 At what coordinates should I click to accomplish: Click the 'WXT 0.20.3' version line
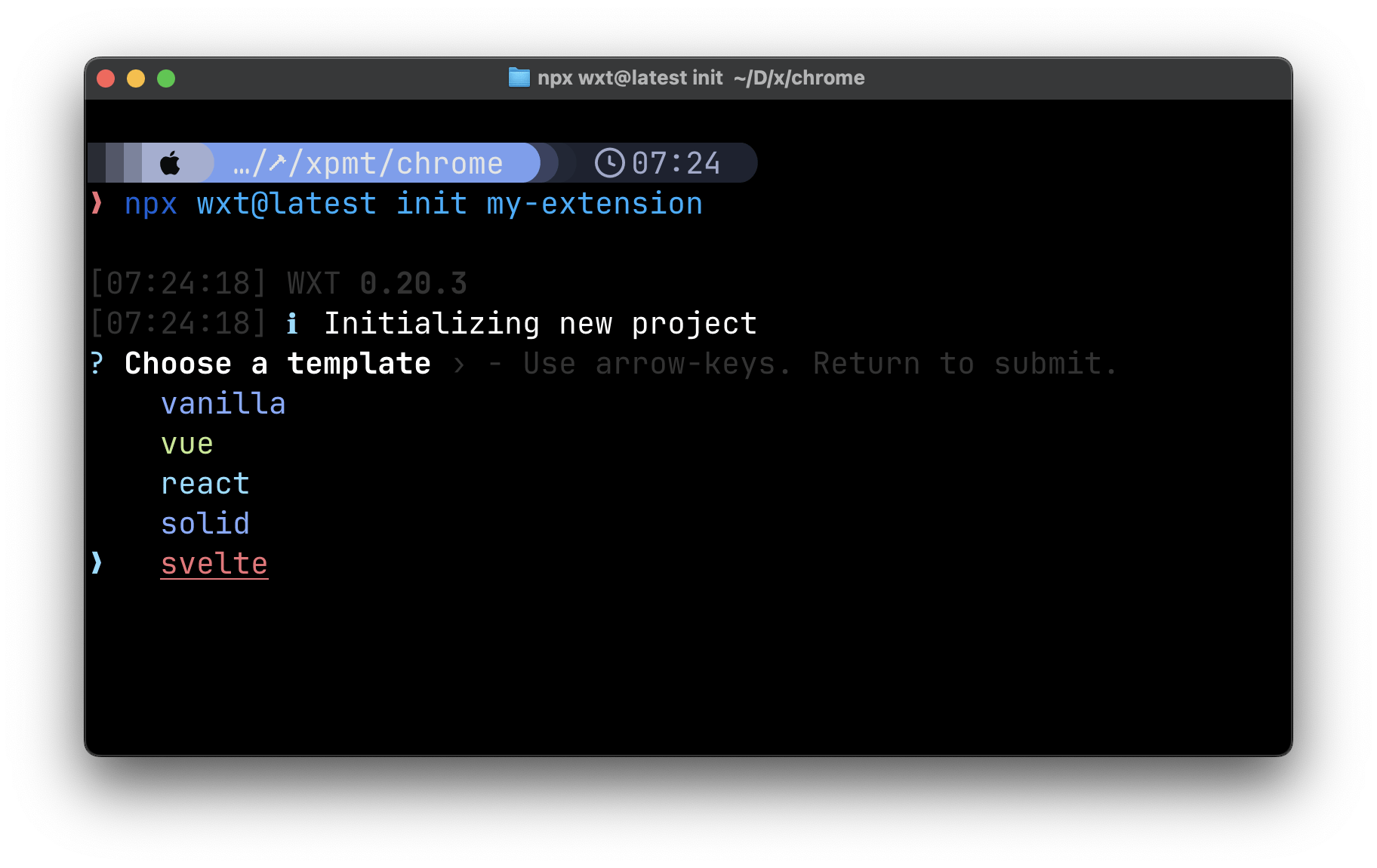click(x=377, y=284)
